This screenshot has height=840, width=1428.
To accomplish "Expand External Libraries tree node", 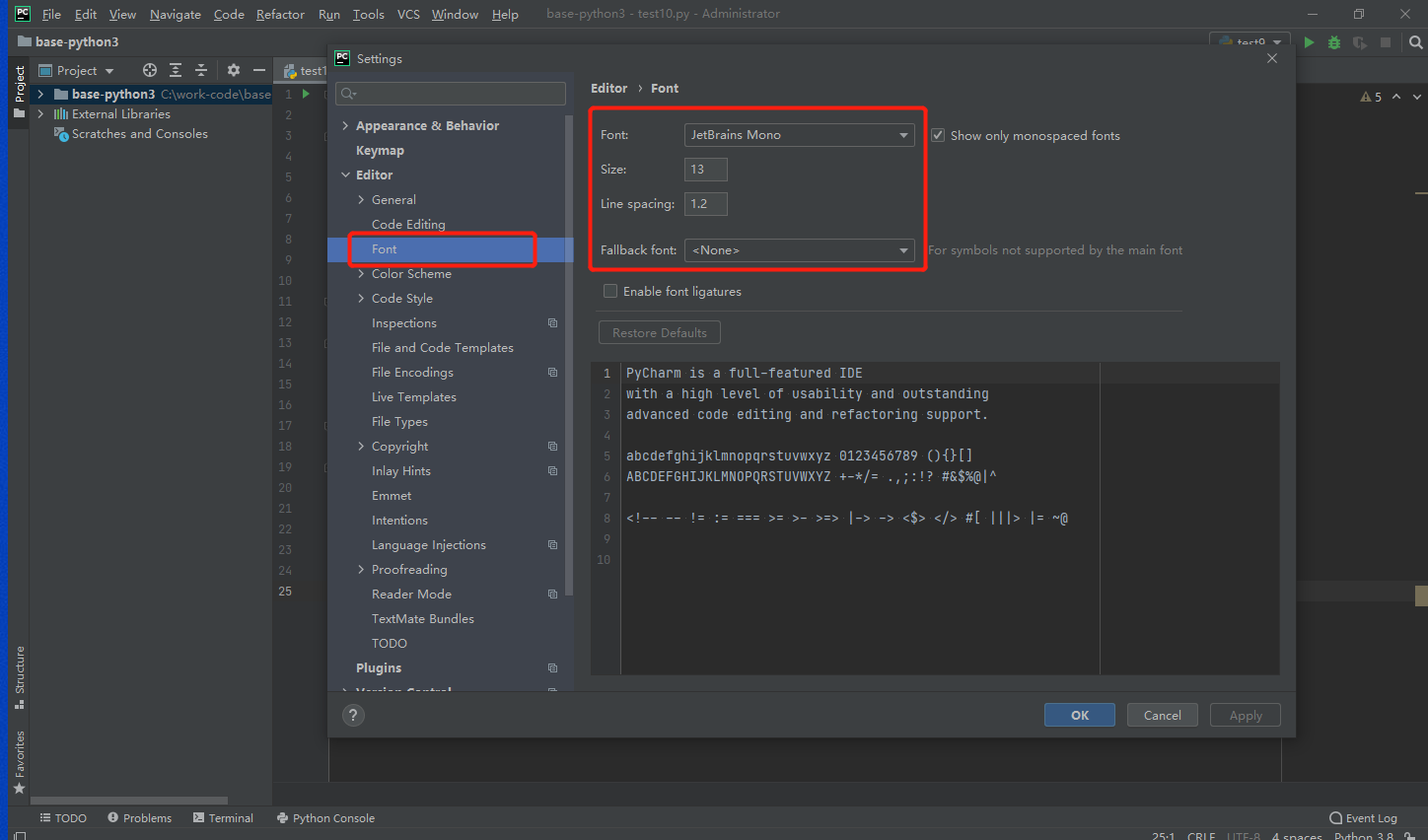I will 40,114.
